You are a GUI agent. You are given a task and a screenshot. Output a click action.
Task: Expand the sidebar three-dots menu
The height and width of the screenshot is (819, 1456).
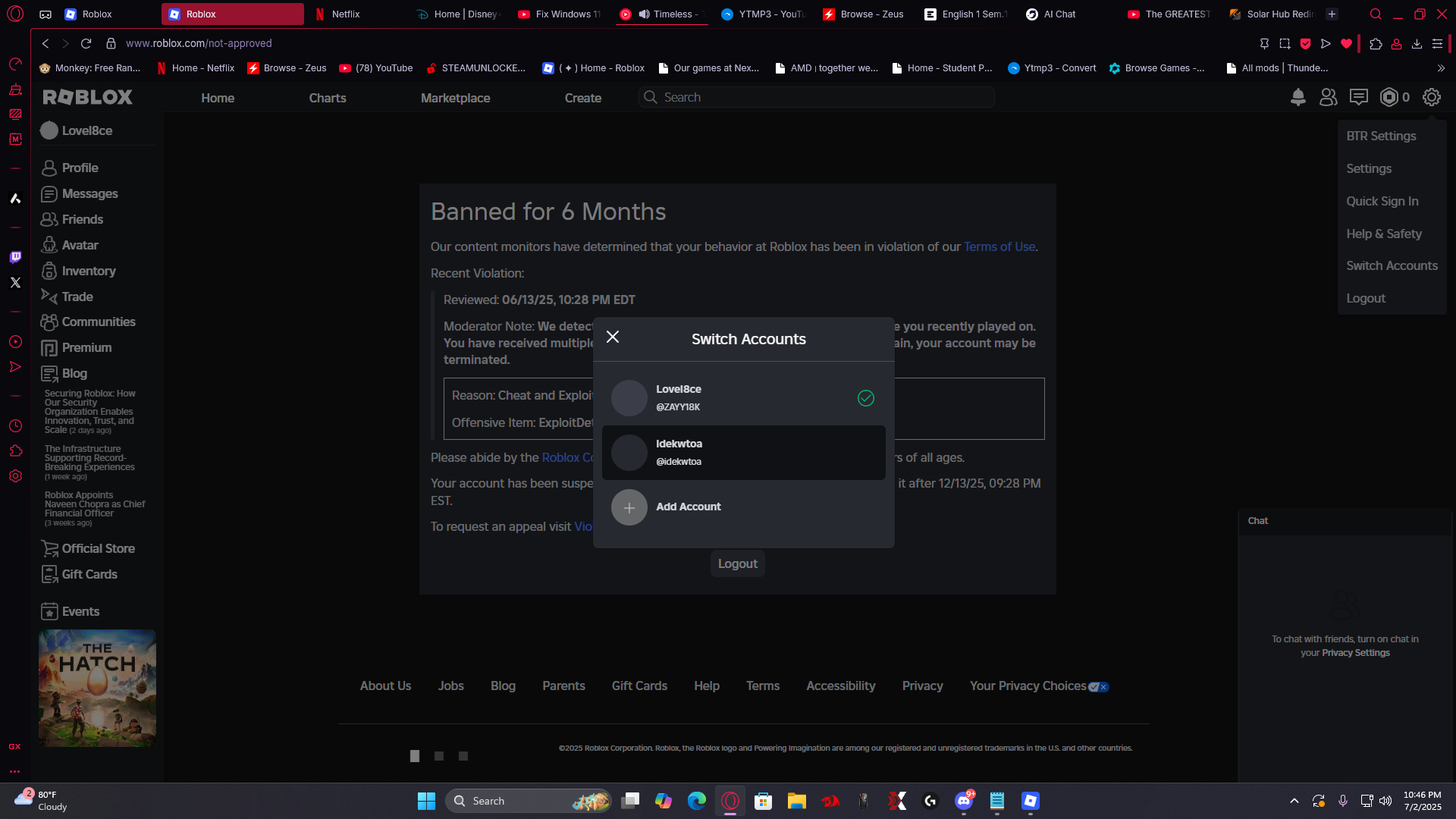pyautogui.click(x=15, y=771)
